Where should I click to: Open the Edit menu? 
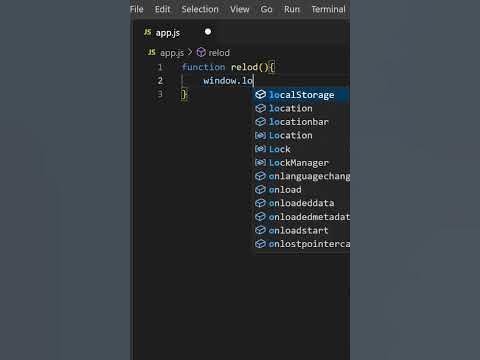[x=162, y=9]
